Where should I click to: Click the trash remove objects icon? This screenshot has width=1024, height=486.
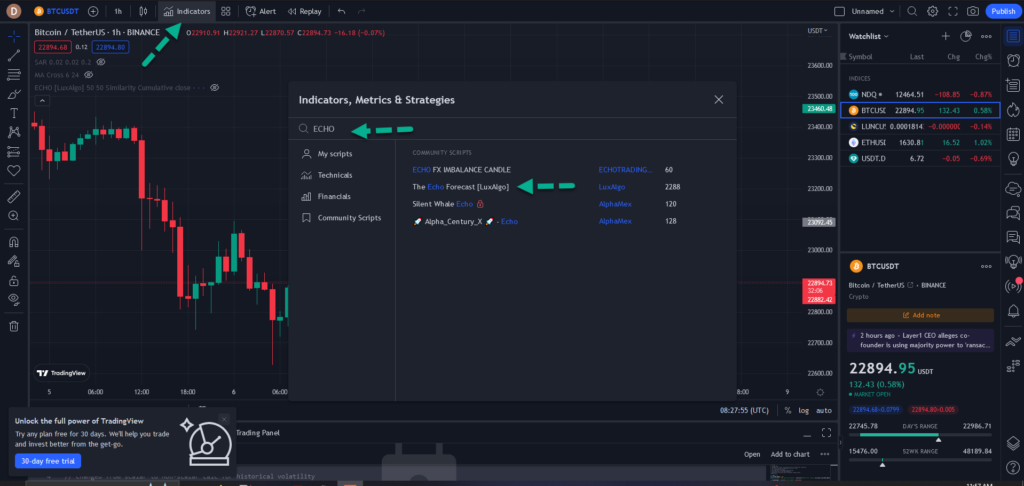pyautogui.click(x=14, y=326)
